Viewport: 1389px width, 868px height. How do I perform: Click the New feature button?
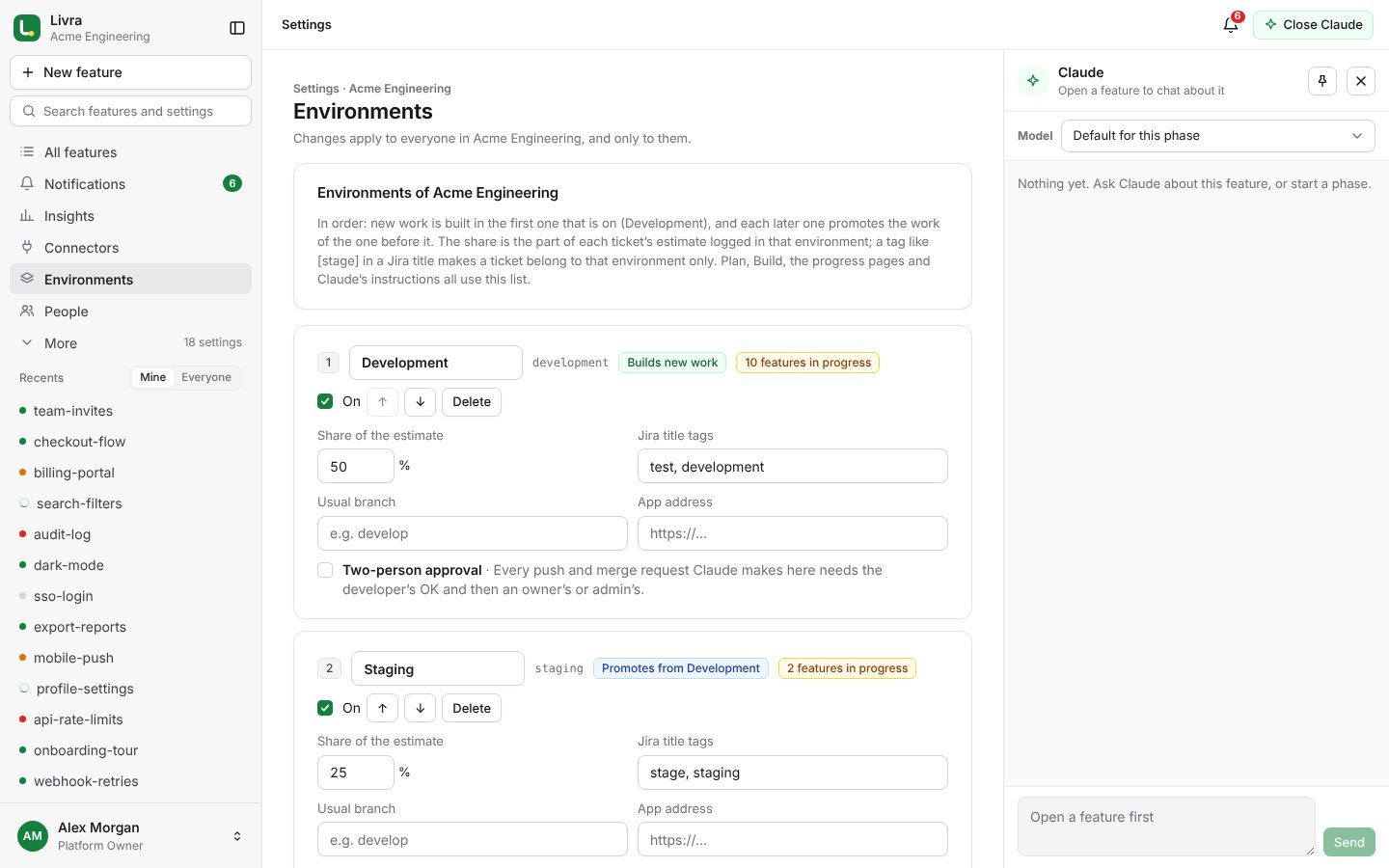click(130, 72)
